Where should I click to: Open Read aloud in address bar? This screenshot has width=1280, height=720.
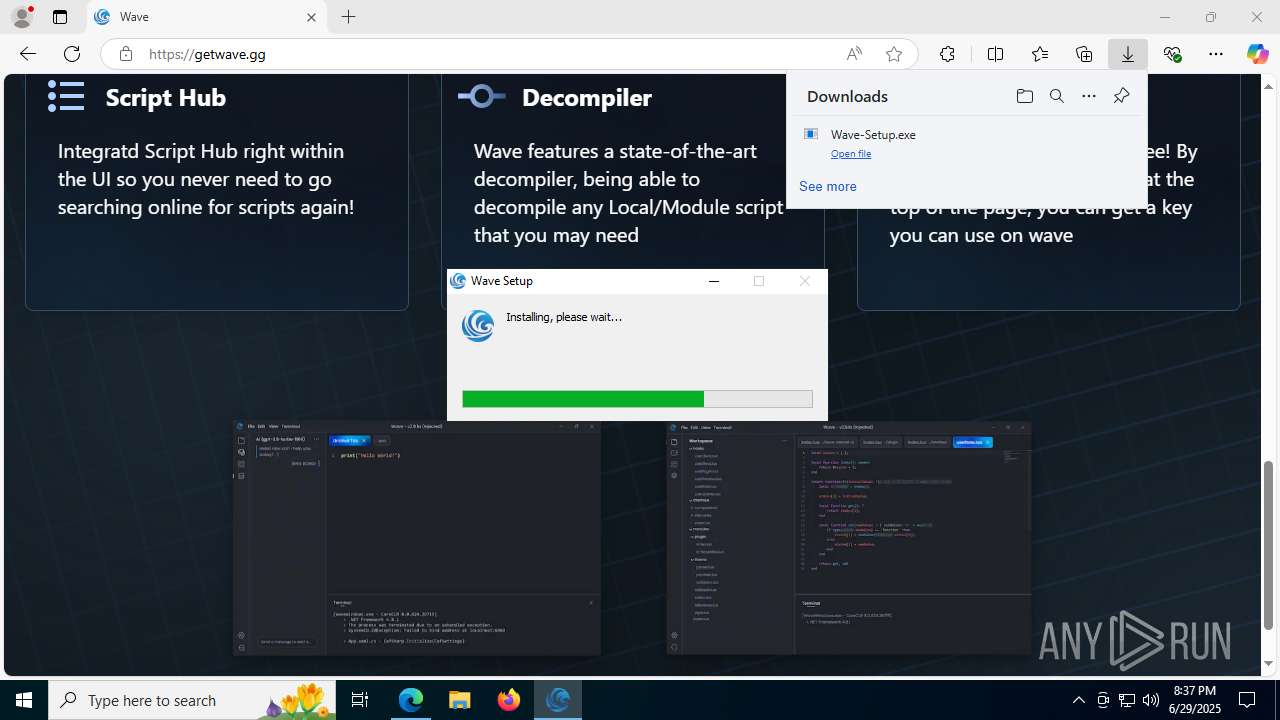click(x=854, y=54)
